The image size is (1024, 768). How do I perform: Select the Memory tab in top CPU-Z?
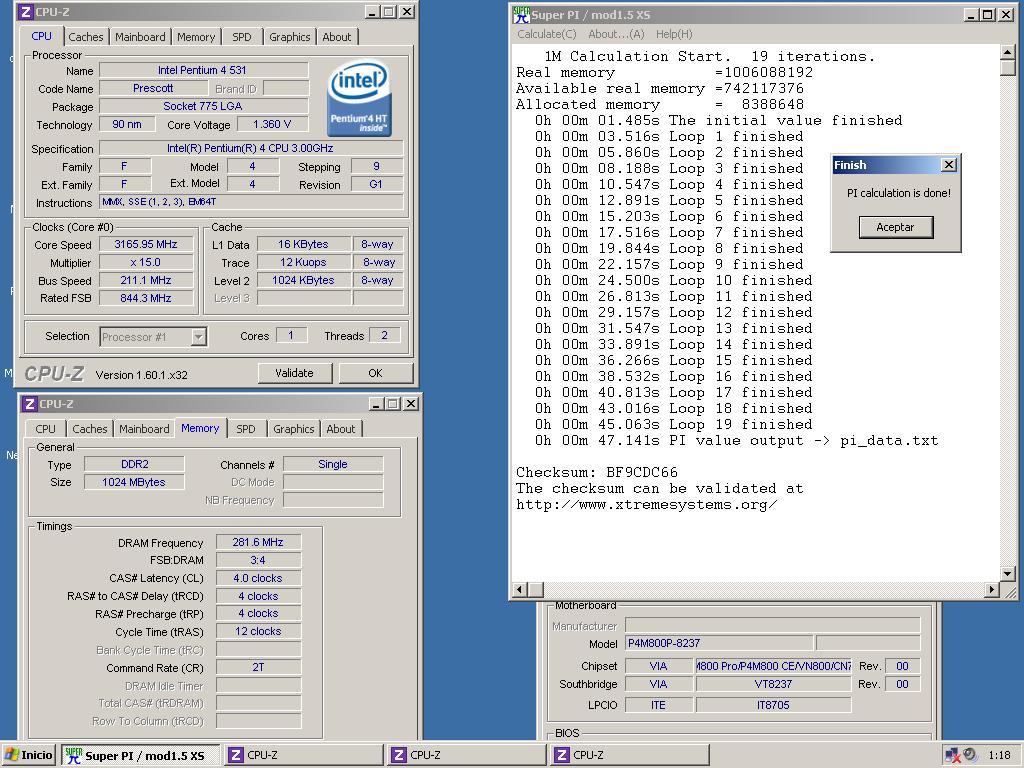click(196, 37)
